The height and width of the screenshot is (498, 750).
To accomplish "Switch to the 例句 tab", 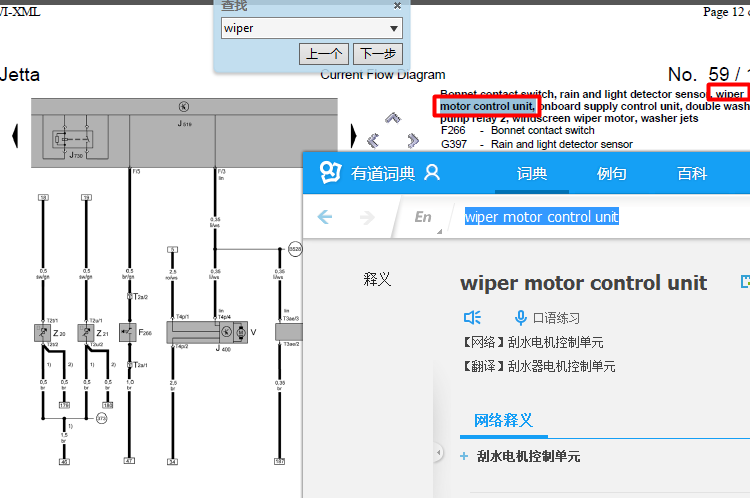I will click(611, 174).
